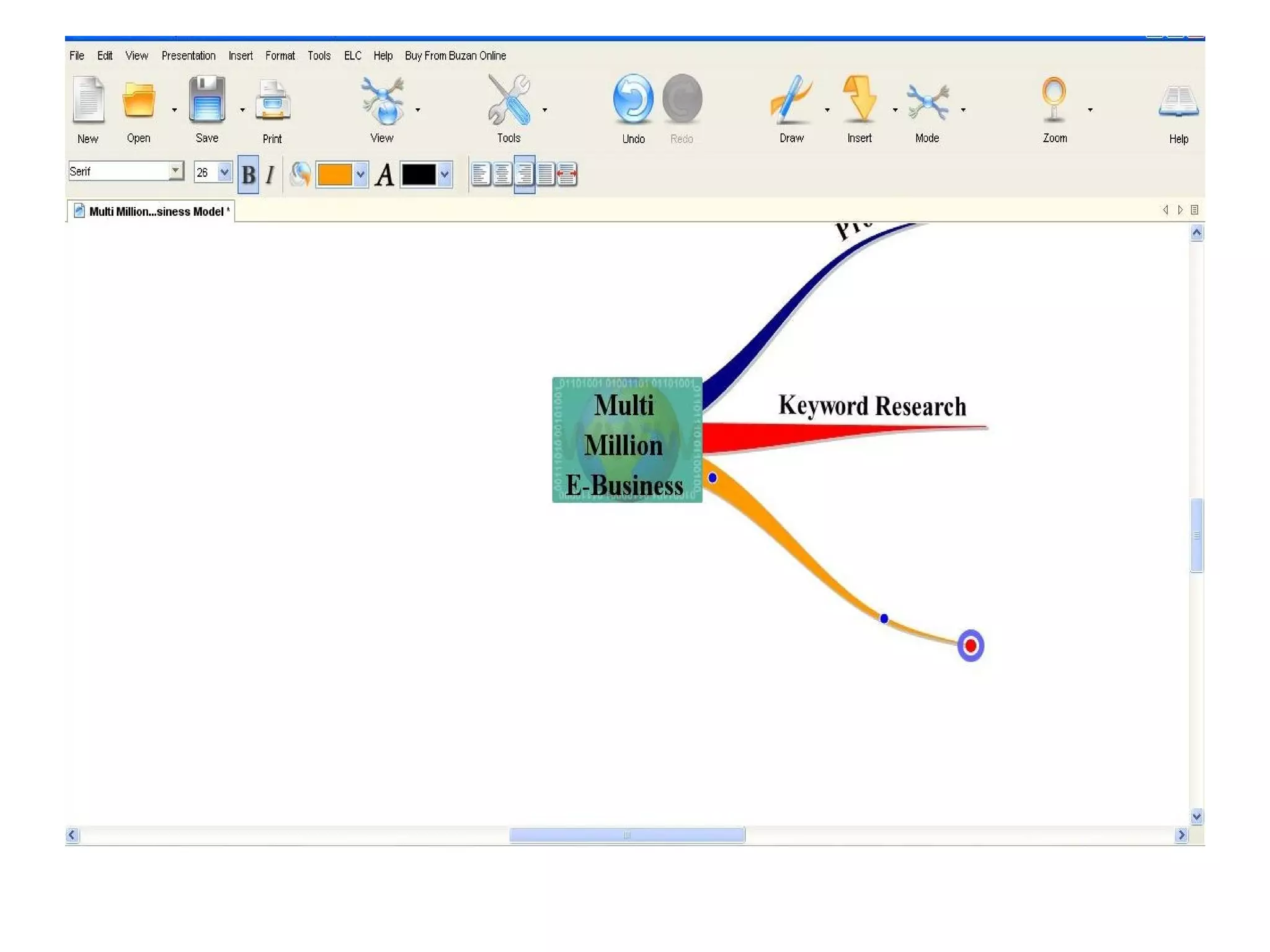This screenshot has width=1270, height=952.
Task: Click Buy From Buzan Online menu link
Action: coord(455,56)
